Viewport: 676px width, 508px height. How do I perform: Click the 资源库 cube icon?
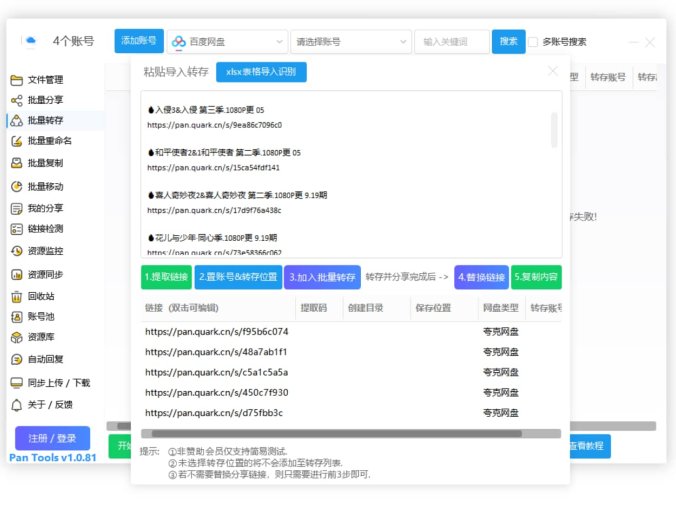[x=16, y=337]
